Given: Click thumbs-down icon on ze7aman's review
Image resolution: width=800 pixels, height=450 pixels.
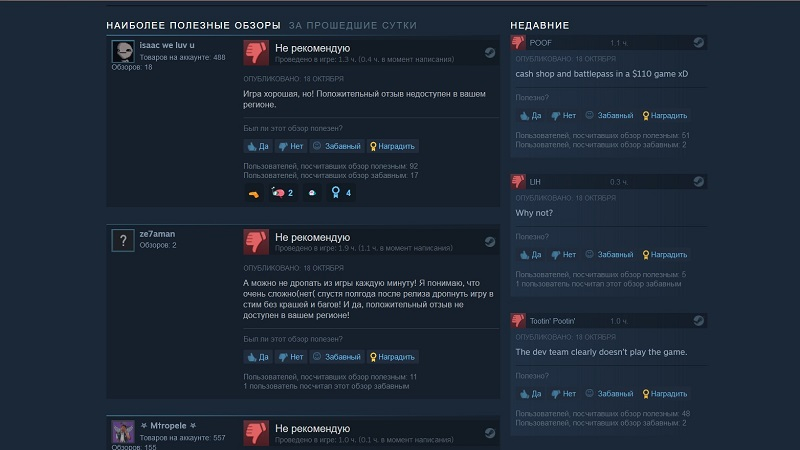Looking at the screenshot, I should [256, 242].
